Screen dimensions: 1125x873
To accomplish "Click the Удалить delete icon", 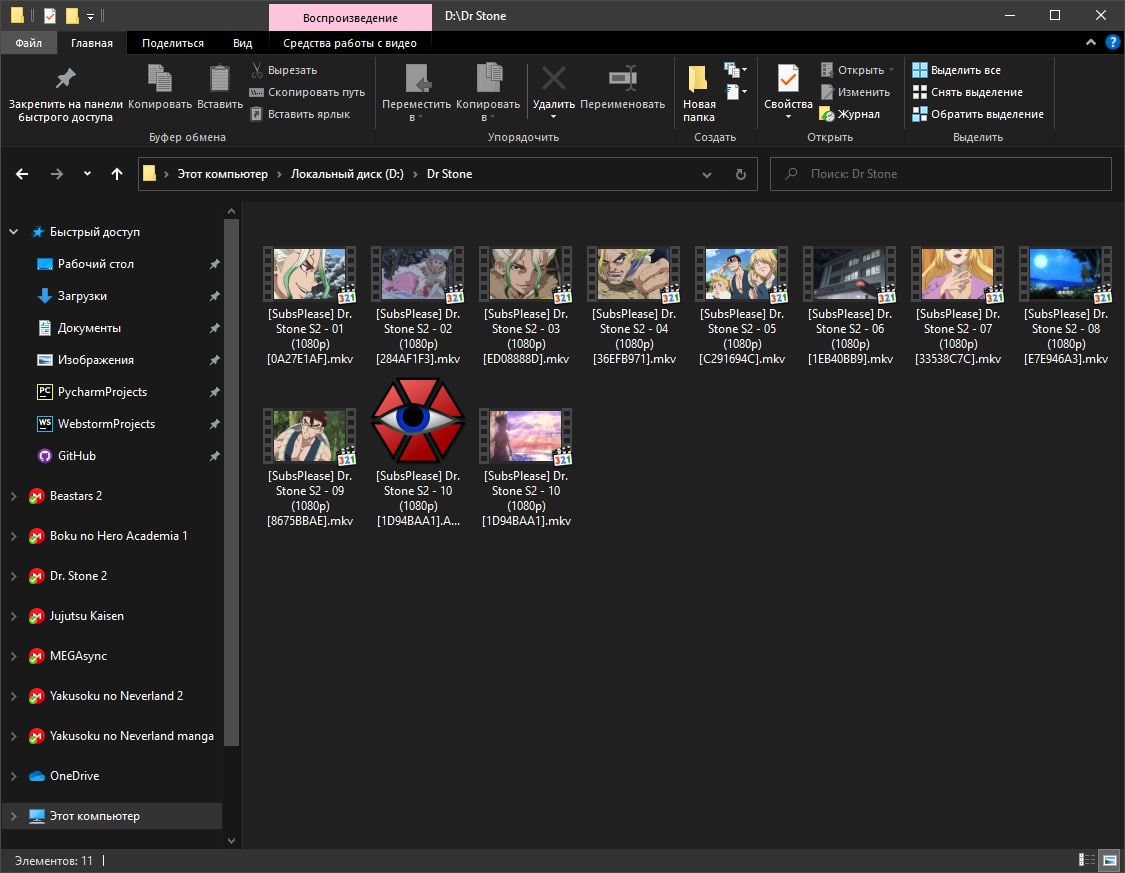I will coord(553,92).
